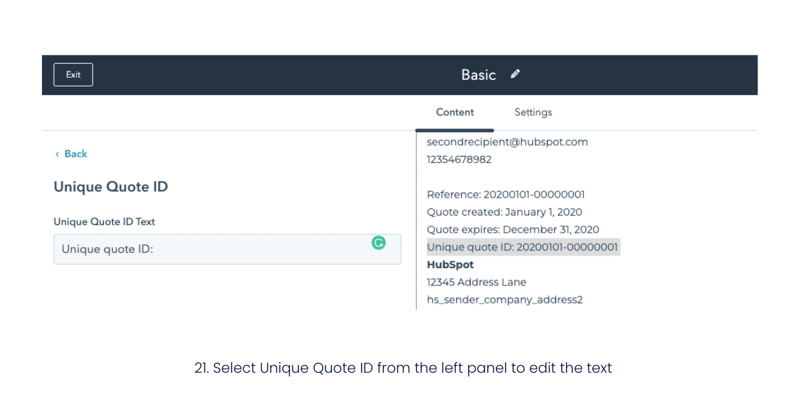Click the Basic template title
This screenshot has width=800, height=418.
click(x=479, y=75)
